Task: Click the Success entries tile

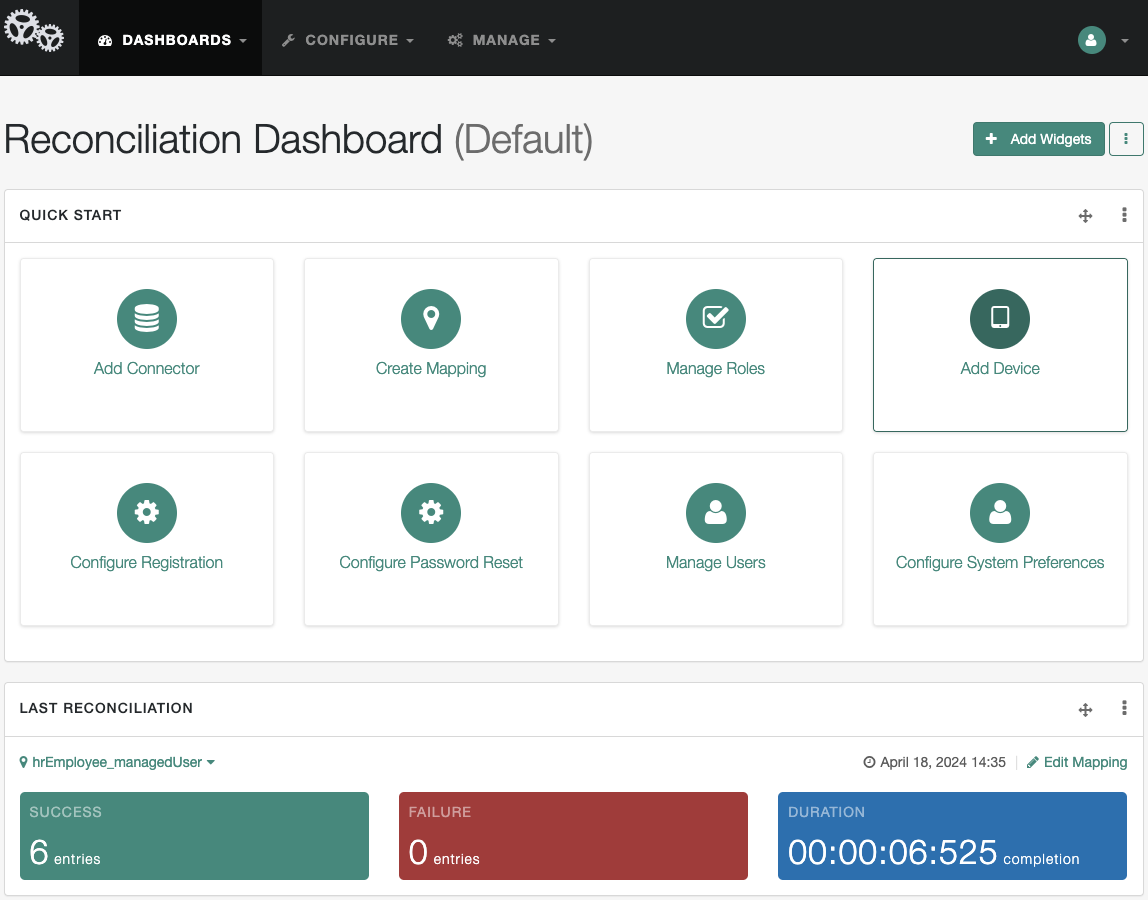Action: point(194,836)
